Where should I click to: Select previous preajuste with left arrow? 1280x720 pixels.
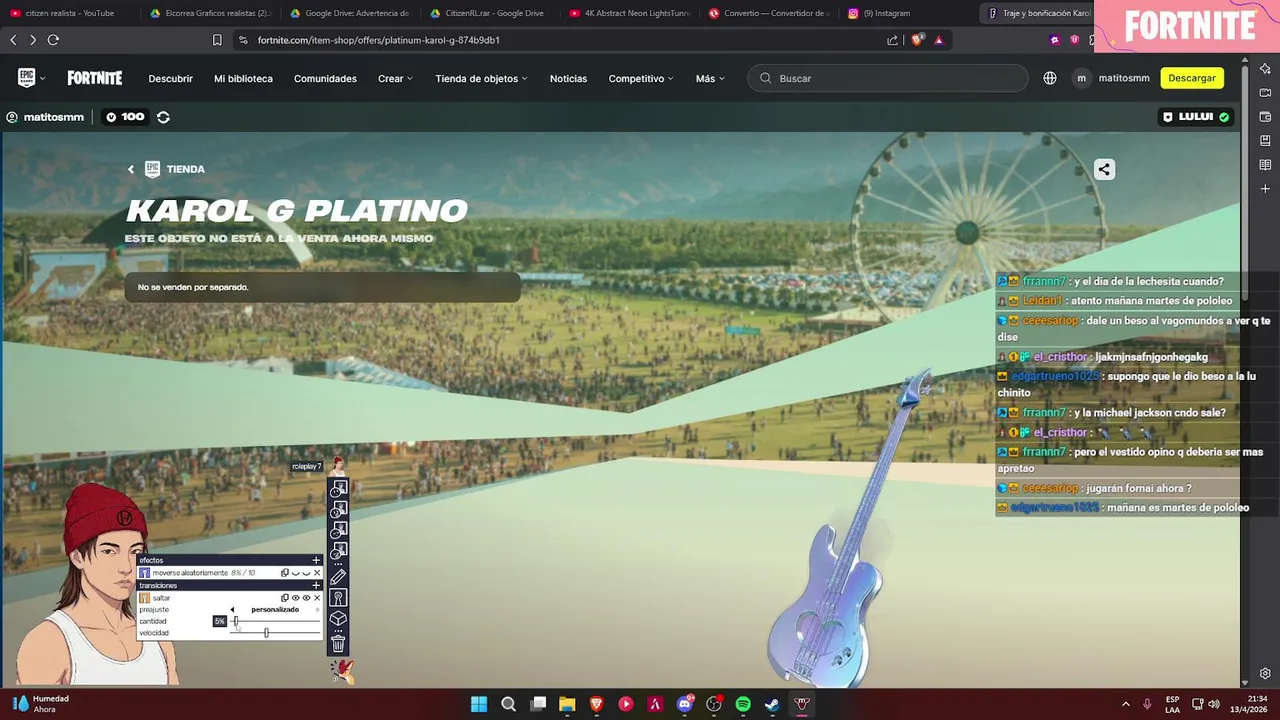(232, 610)
